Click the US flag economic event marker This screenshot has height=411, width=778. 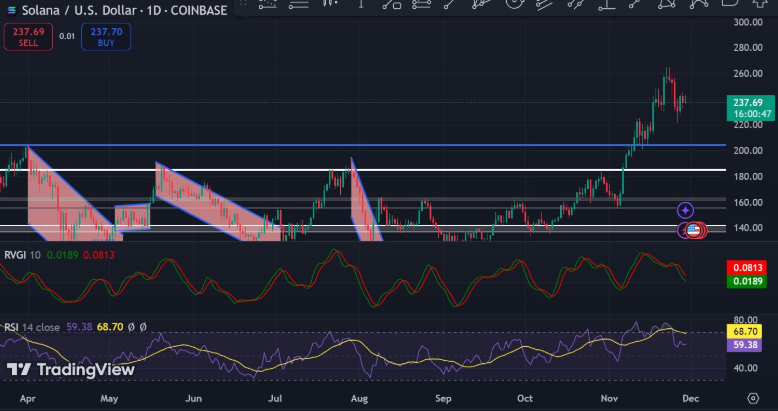tap(693, 230)
